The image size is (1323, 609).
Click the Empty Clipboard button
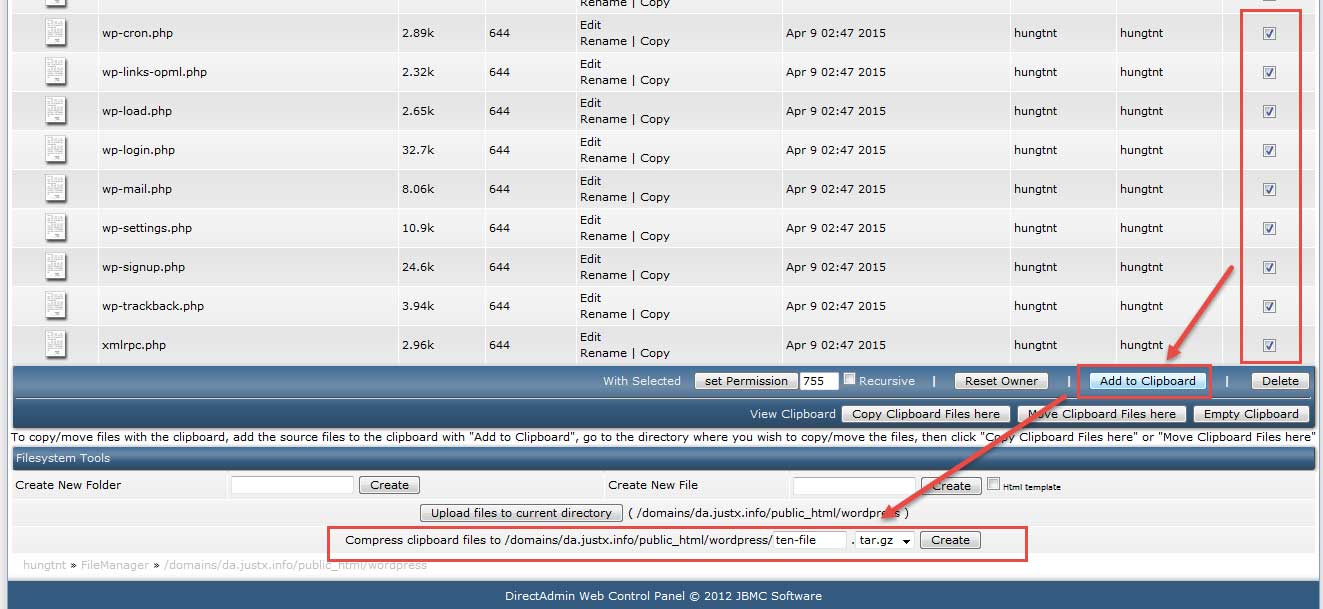(1251, 414)
